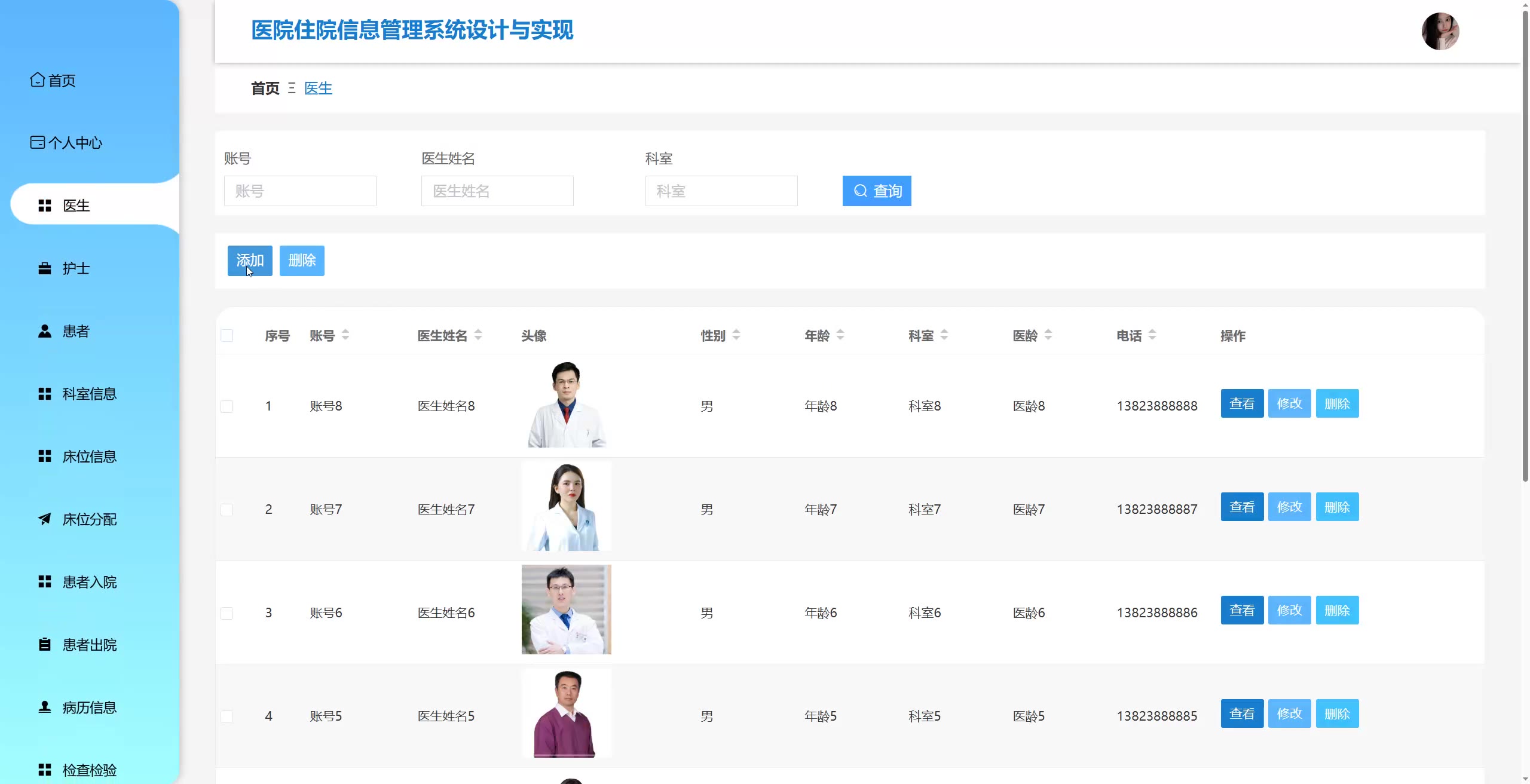Open the 科室信息 sidebar menu item
This screenshot has width=1530, height=784.
pyautogui.click(x=90, y=394)
